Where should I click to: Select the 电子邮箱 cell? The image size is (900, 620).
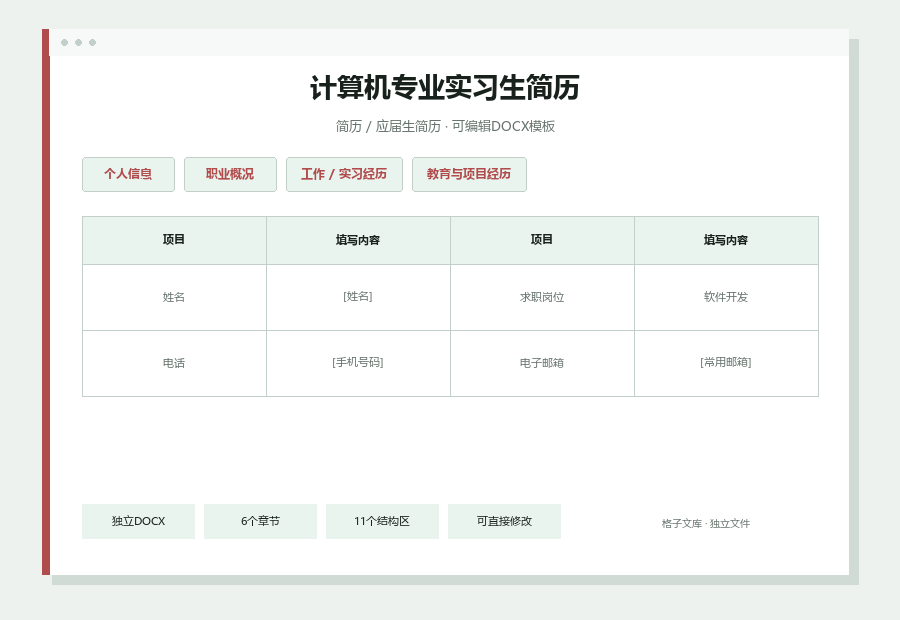pos(542,363)
